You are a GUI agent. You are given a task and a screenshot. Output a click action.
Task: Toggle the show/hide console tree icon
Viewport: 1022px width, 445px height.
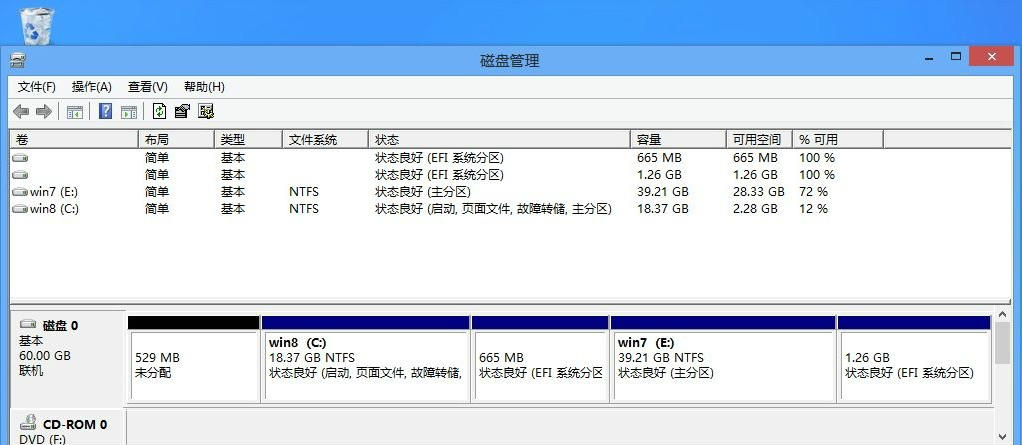coord(75,111)
